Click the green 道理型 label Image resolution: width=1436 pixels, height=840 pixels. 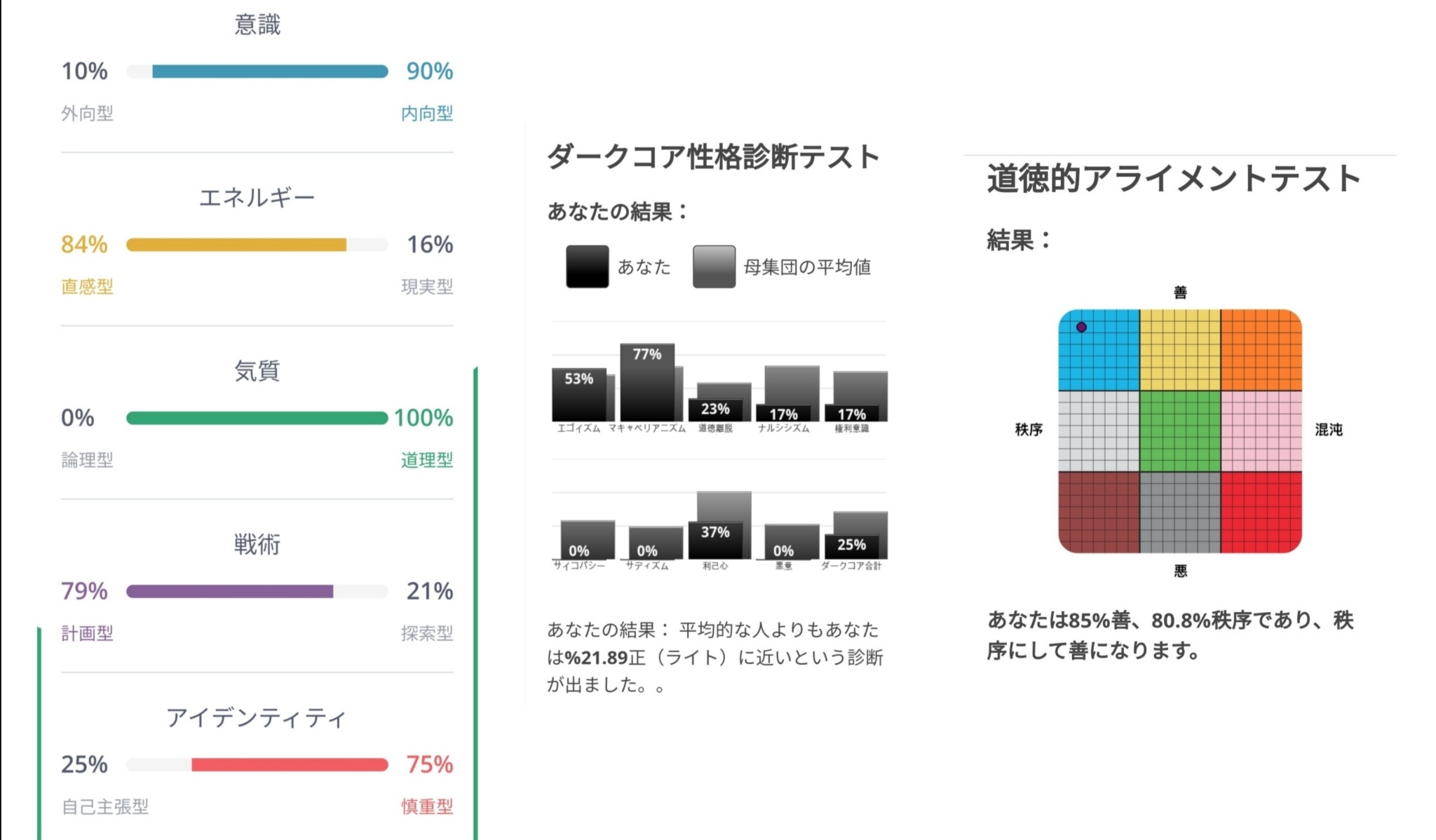pos(426,460)
